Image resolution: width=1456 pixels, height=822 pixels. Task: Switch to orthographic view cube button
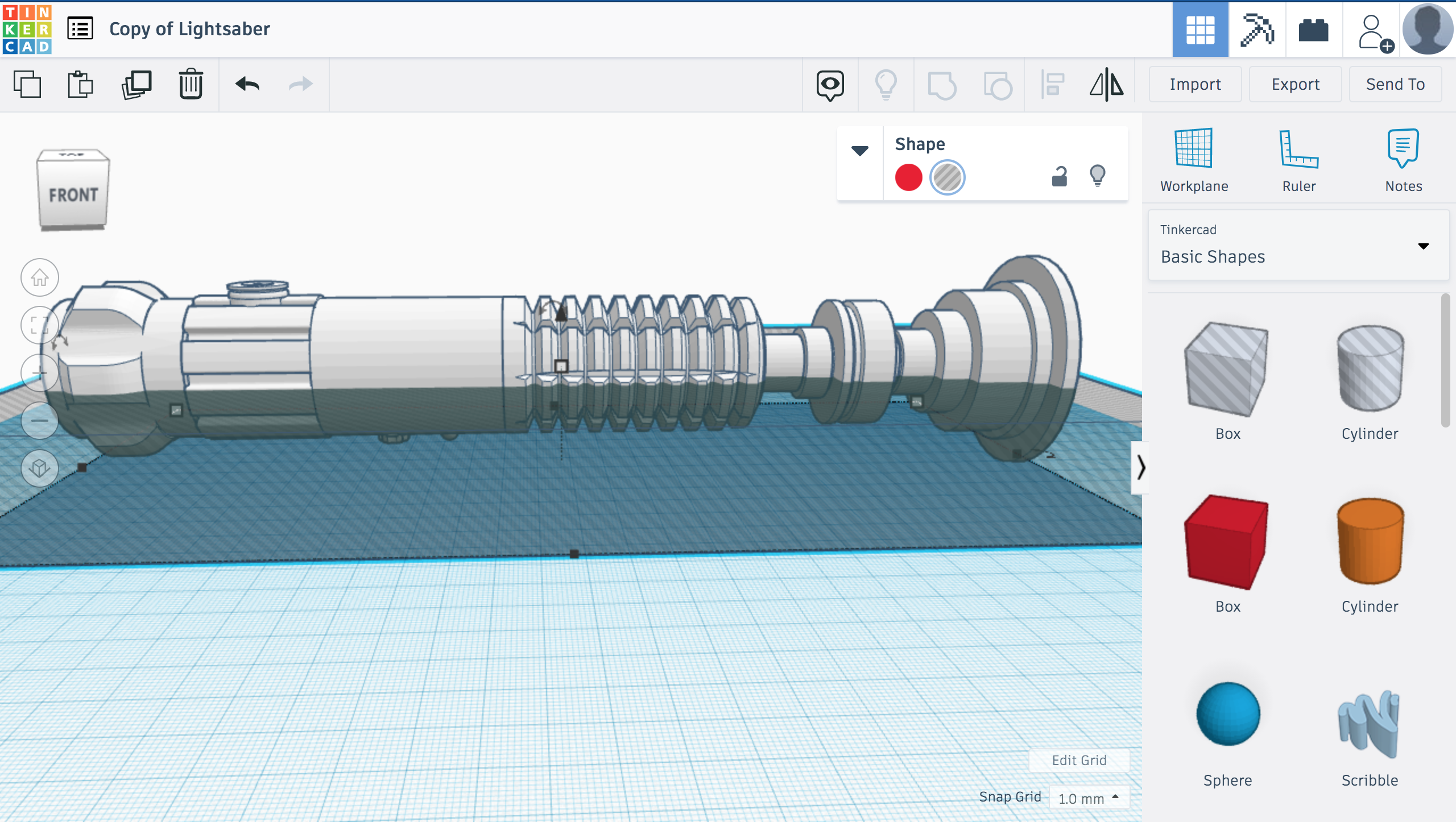(x=40, y=468)
